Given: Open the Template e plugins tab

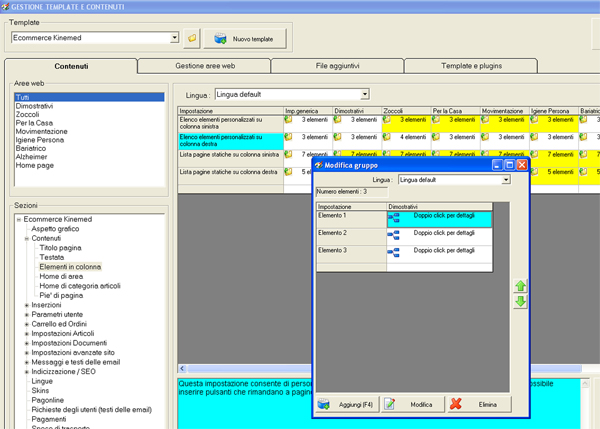Looking at the screenshot, I should point(471,66).
